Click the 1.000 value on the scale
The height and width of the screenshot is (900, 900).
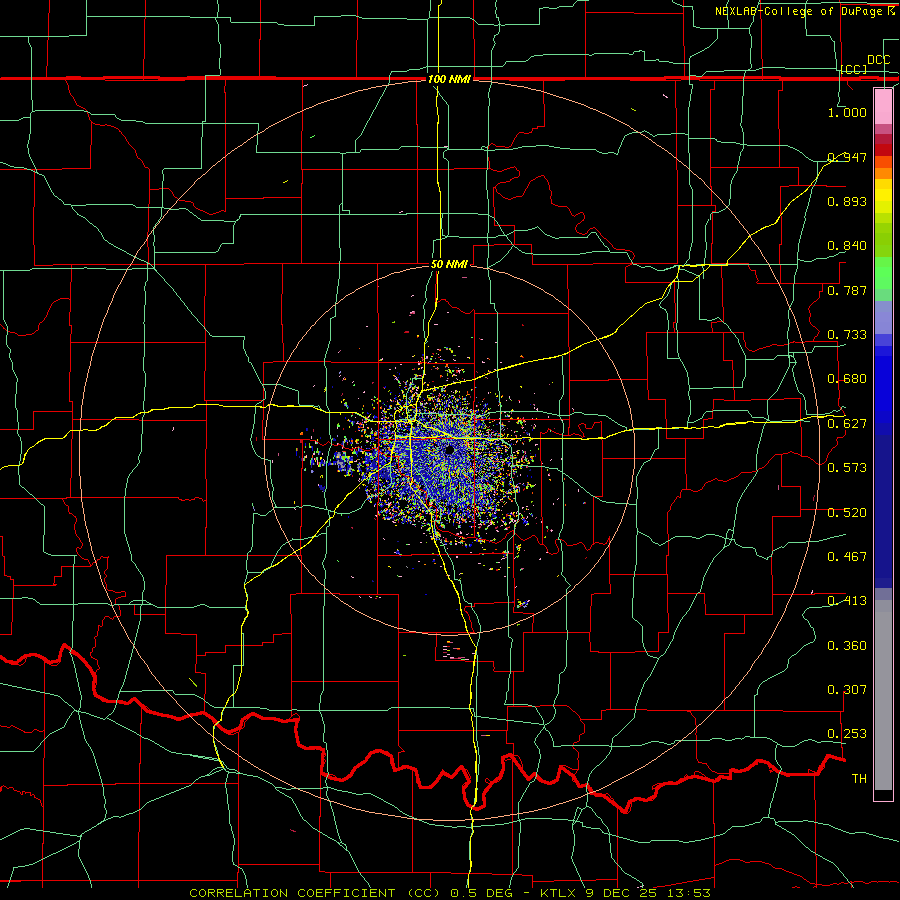847,112
